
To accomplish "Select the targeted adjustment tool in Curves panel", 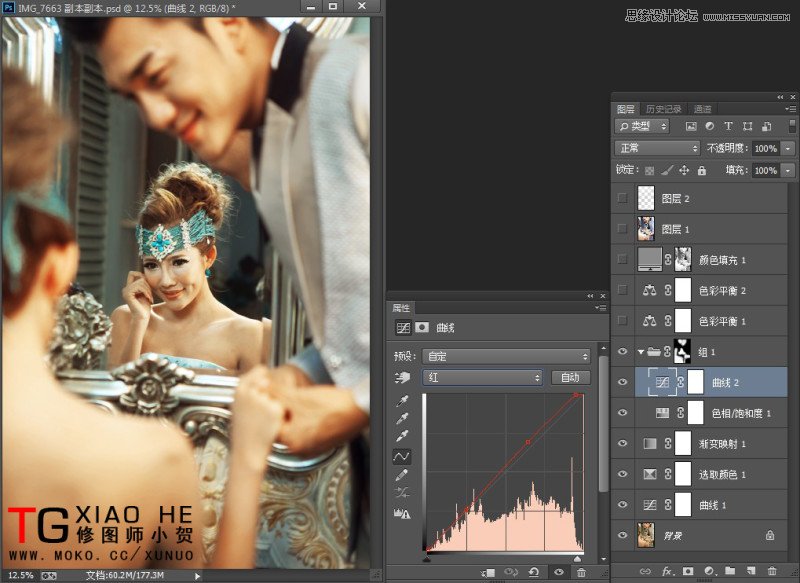I will tap(402, 375).
